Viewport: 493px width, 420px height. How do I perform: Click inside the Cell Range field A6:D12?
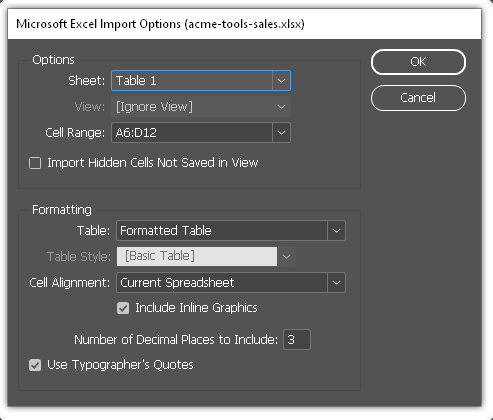coord(192,133)
